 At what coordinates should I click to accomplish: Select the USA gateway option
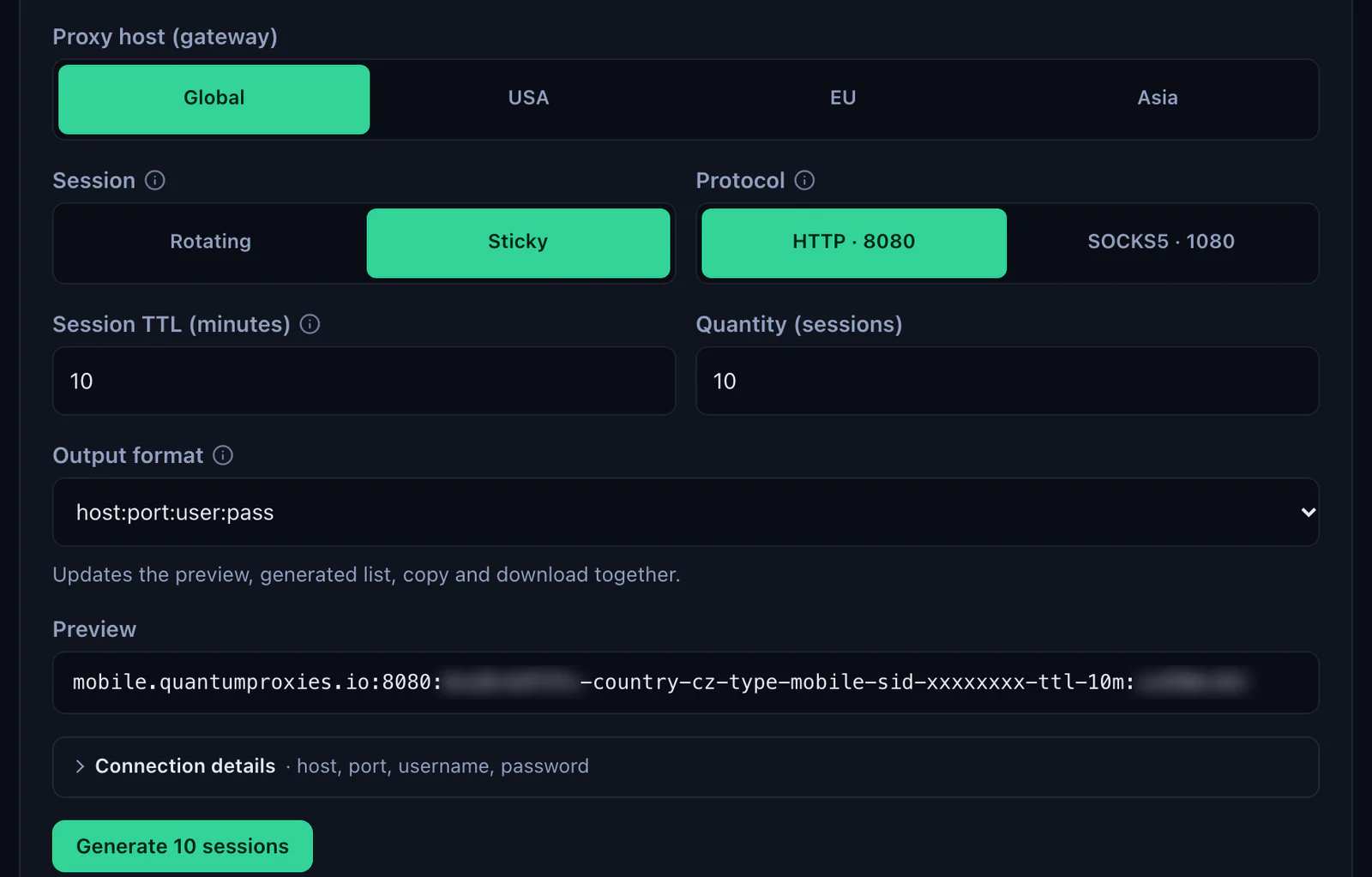coord(528,99)
